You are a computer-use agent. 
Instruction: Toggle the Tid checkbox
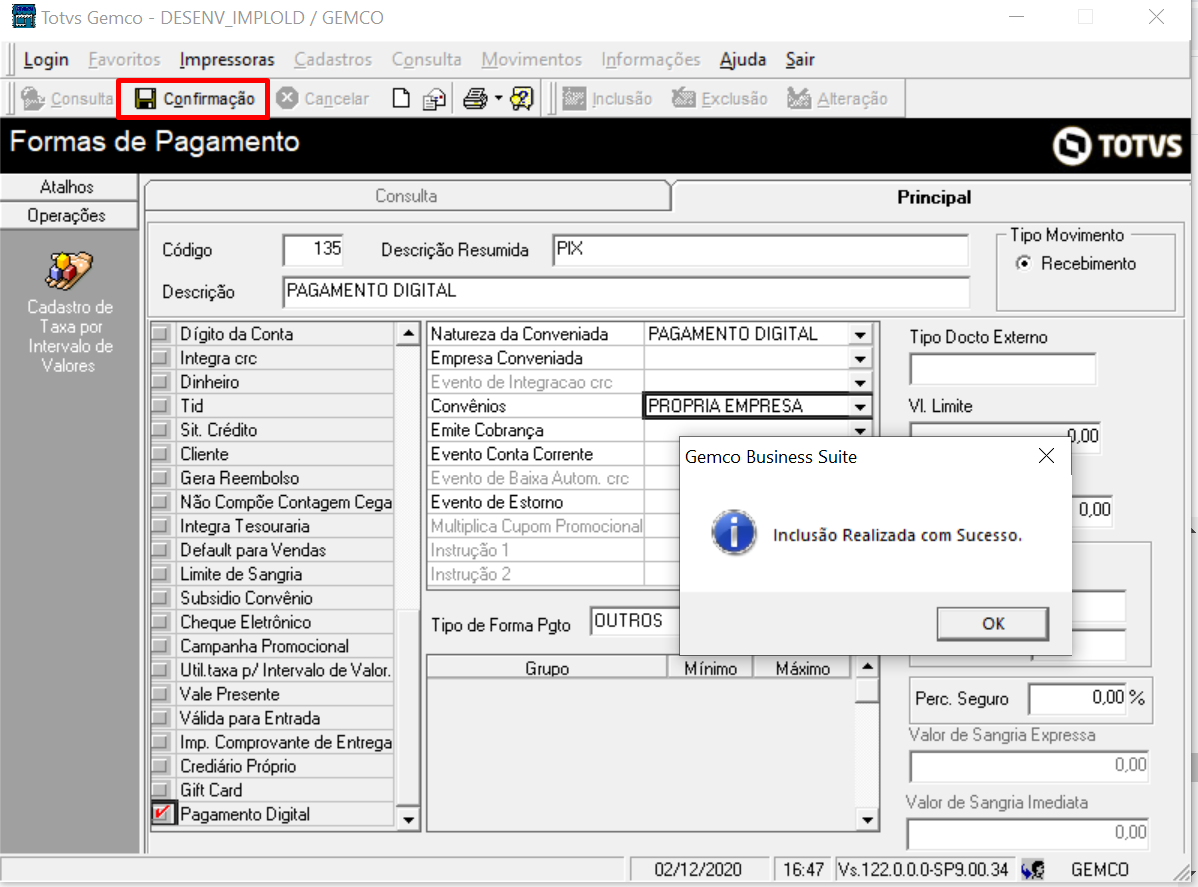click(x=160, y=406)
